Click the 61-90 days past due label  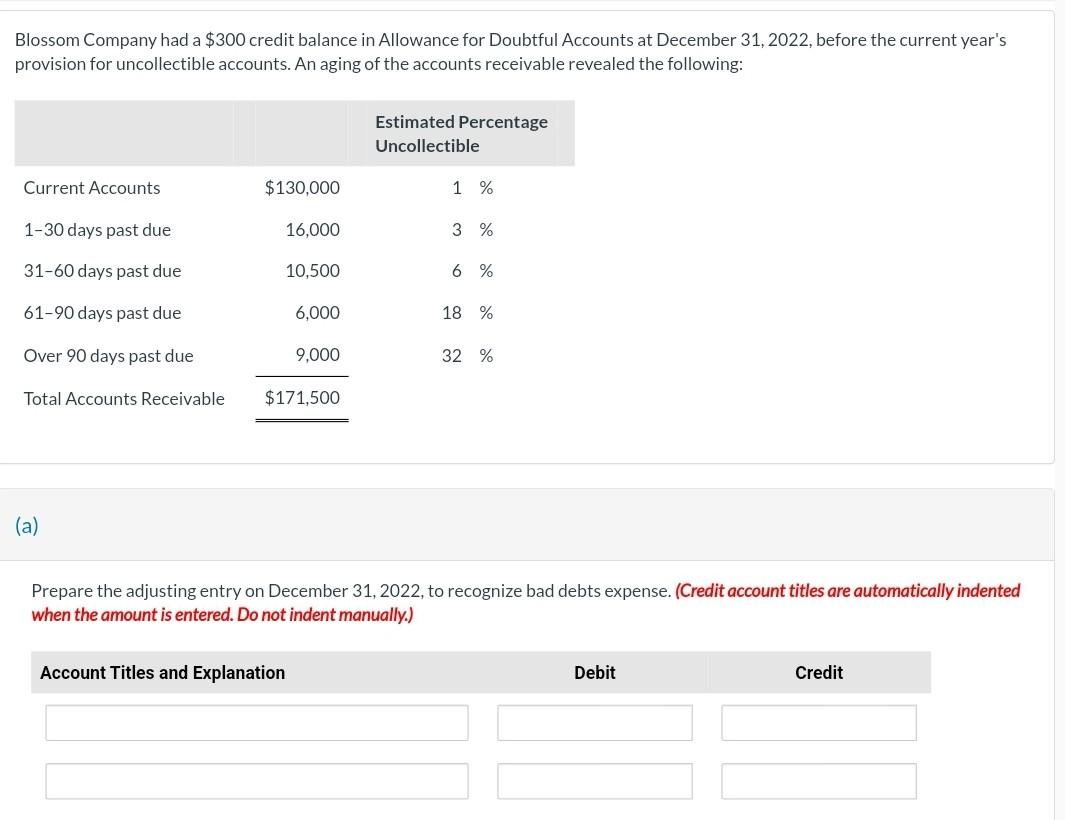pos(102,313)
